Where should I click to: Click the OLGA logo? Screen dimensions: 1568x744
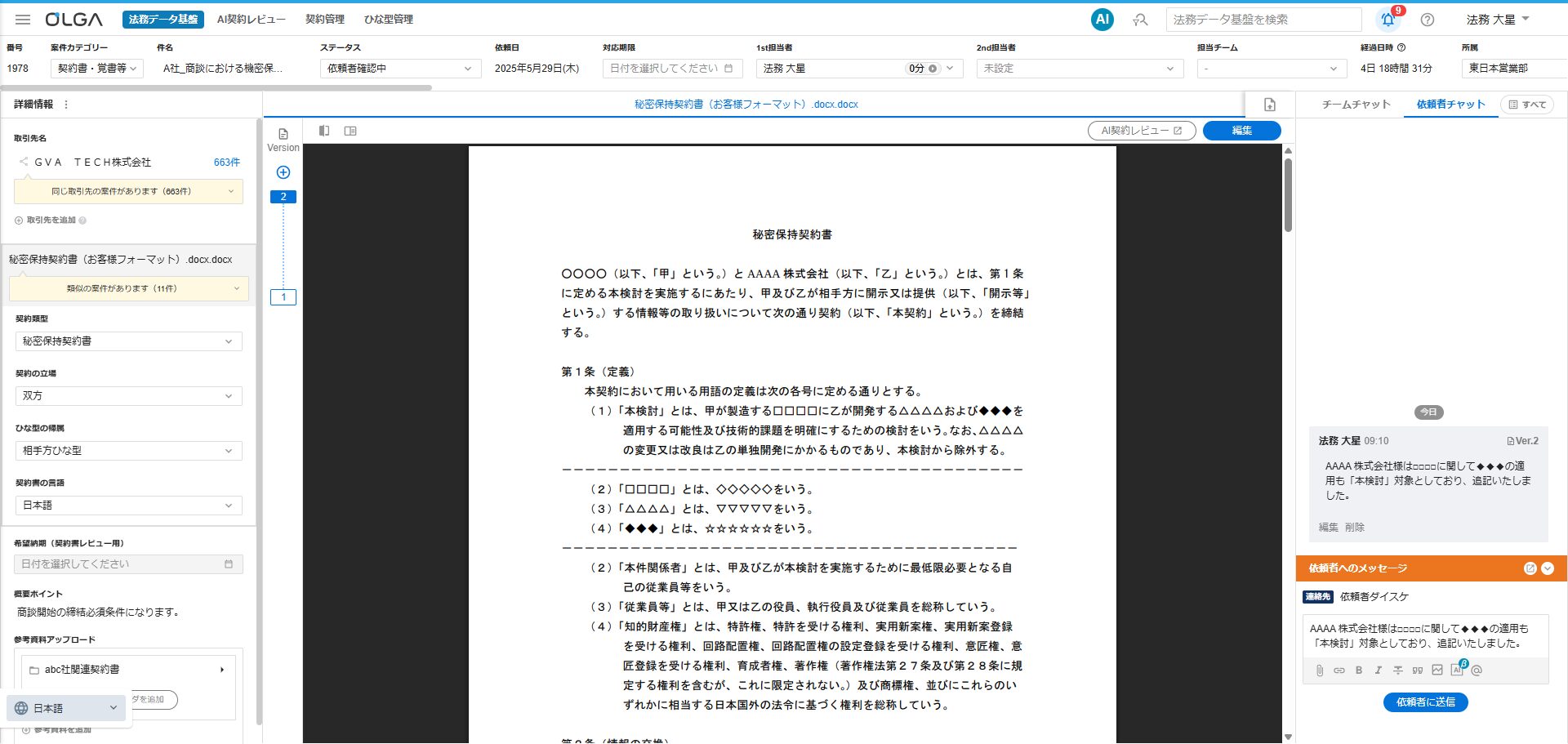tap(73, 20)
